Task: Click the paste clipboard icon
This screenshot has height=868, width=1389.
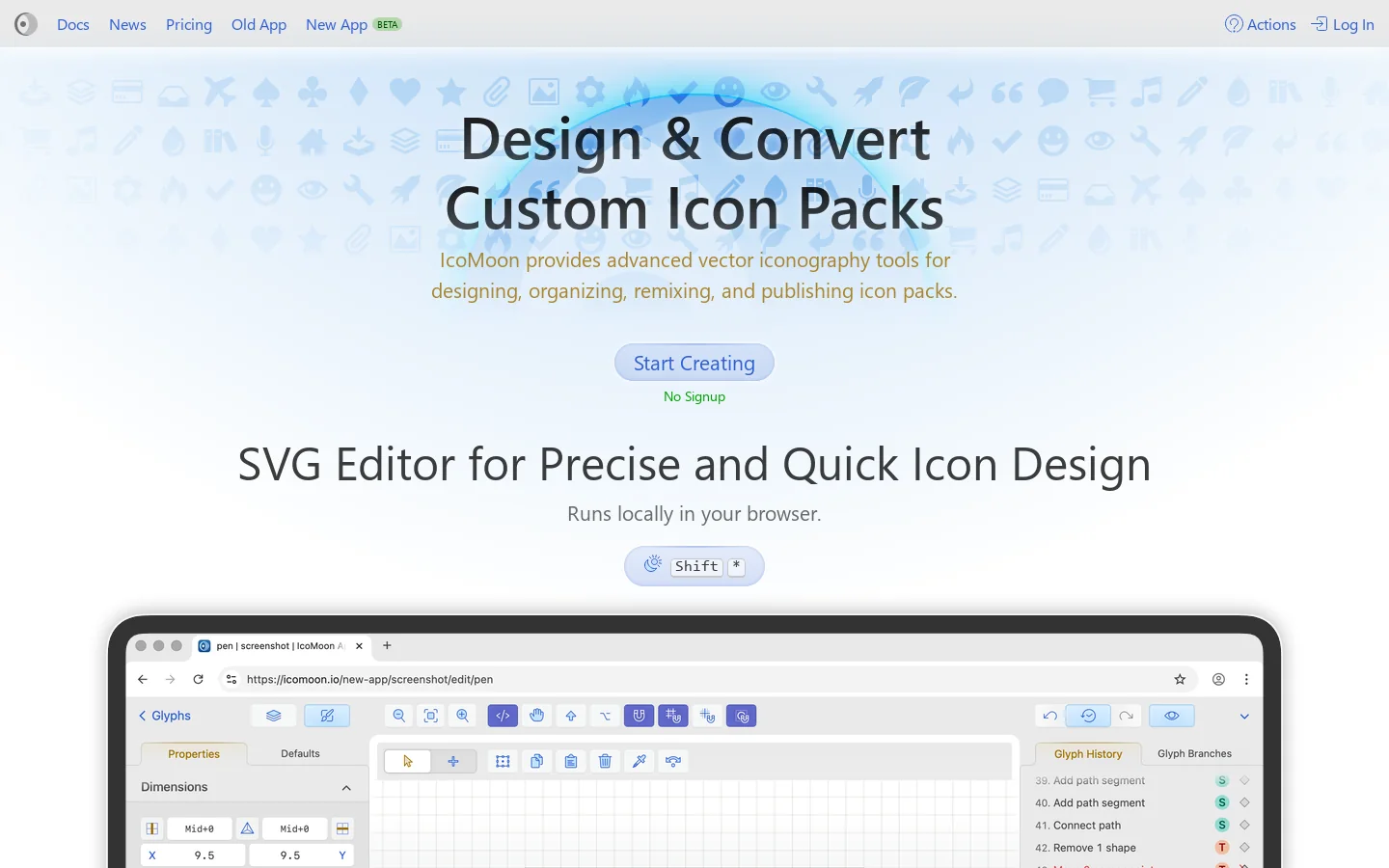Action: point(571,761)
